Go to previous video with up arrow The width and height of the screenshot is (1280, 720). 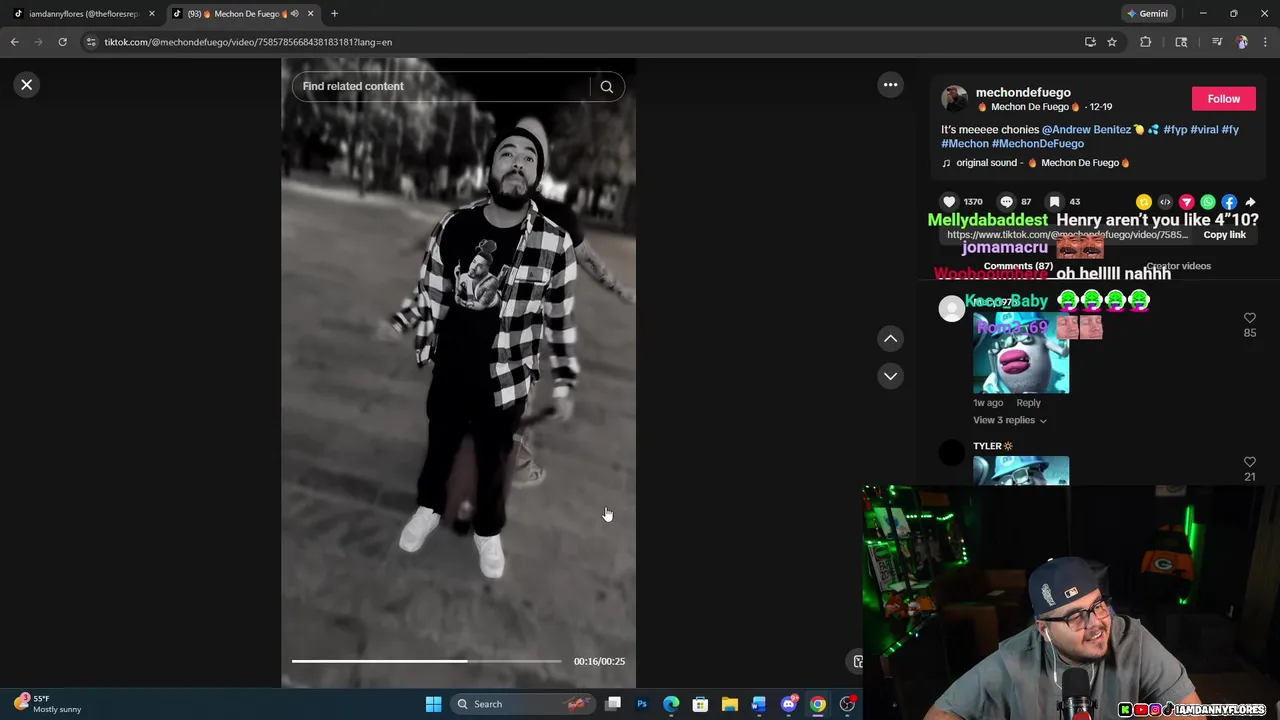tap(890, 339)
